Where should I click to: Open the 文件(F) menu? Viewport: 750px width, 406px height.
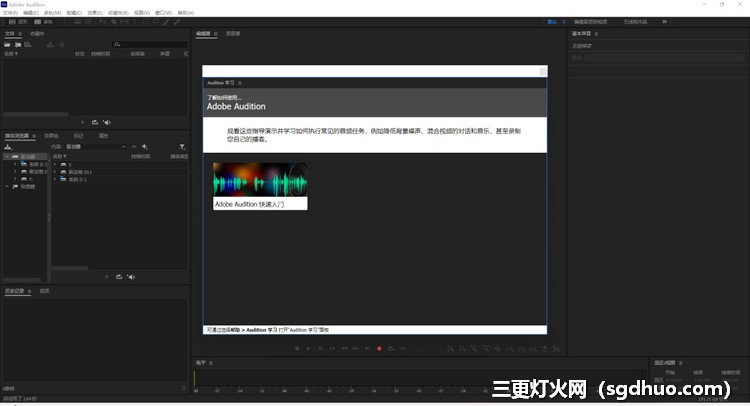(10, 13)
